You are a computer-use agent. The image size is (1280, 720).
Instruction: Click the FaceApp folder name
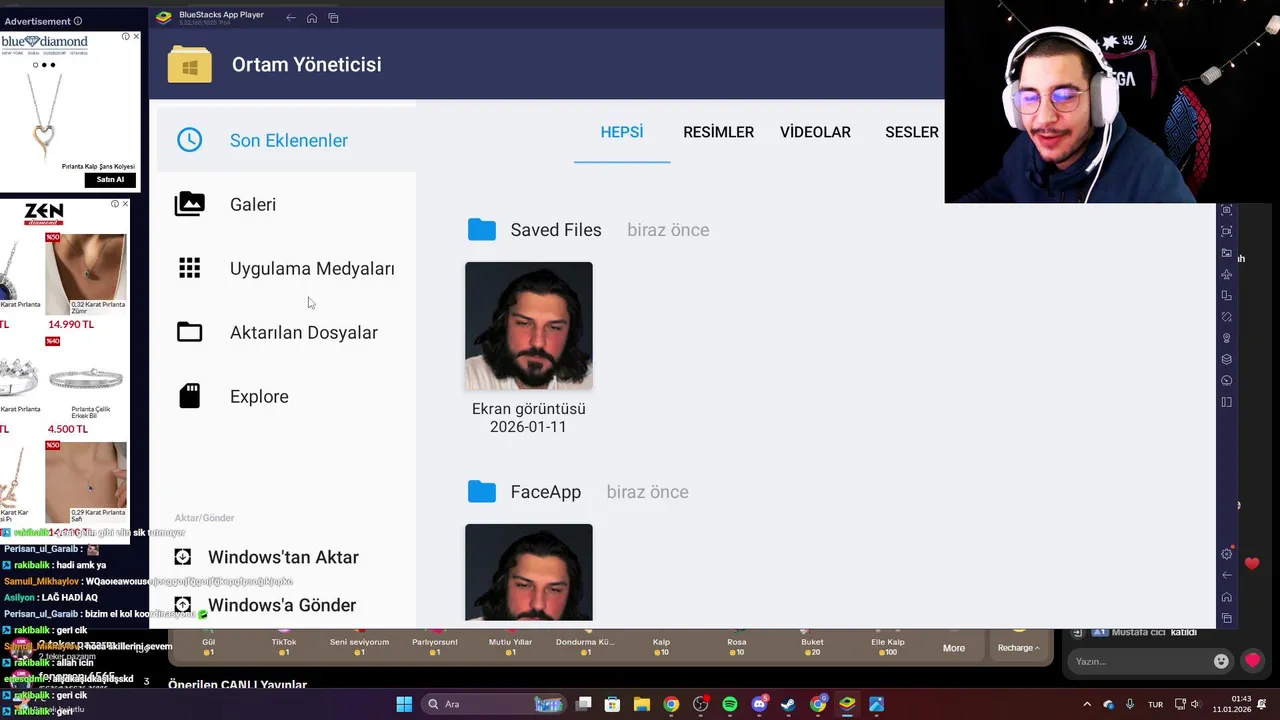click(545, 492)
